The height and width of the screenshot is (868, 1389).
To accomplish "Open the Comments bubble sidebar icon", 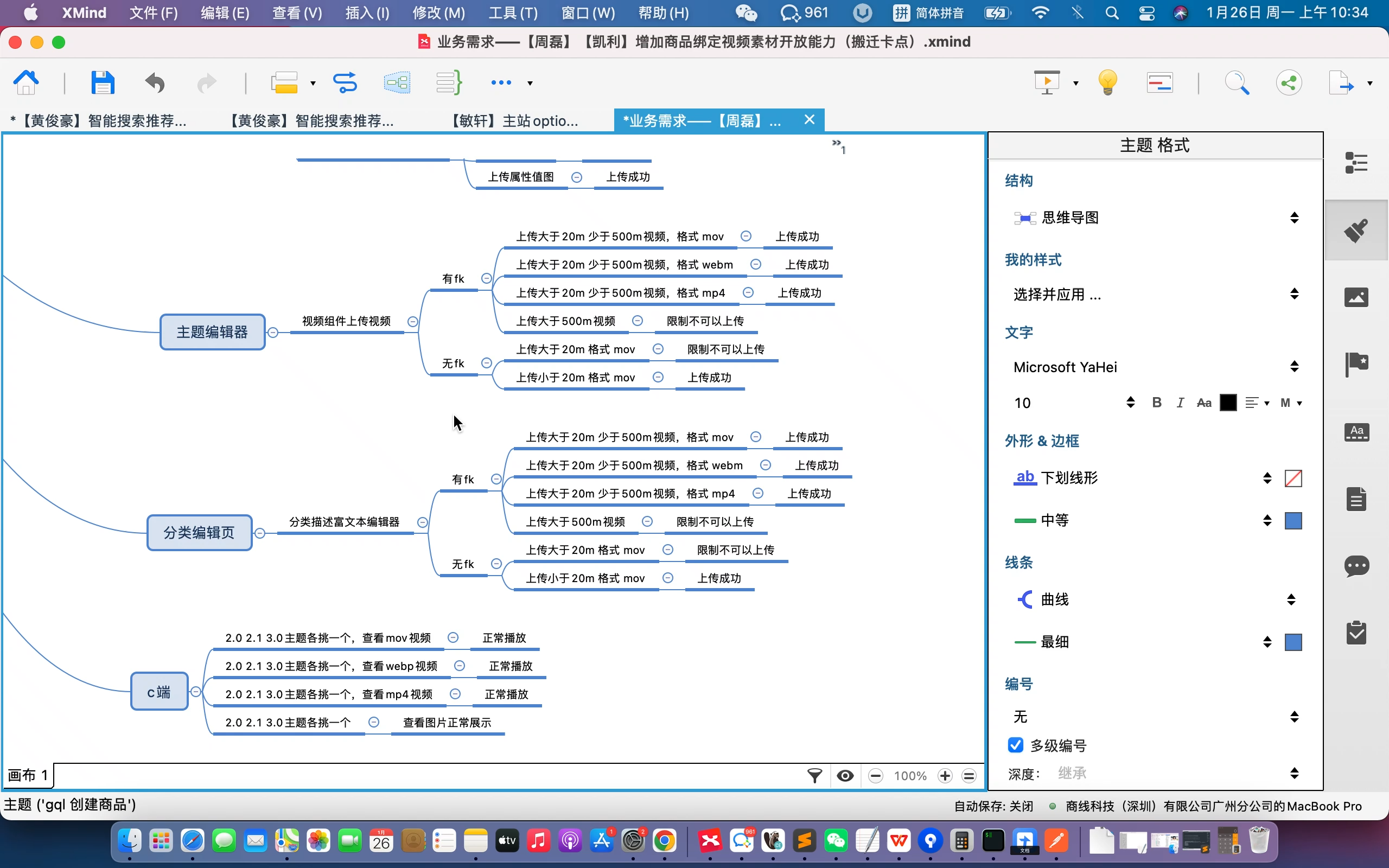I will (x=1356, y=566).
